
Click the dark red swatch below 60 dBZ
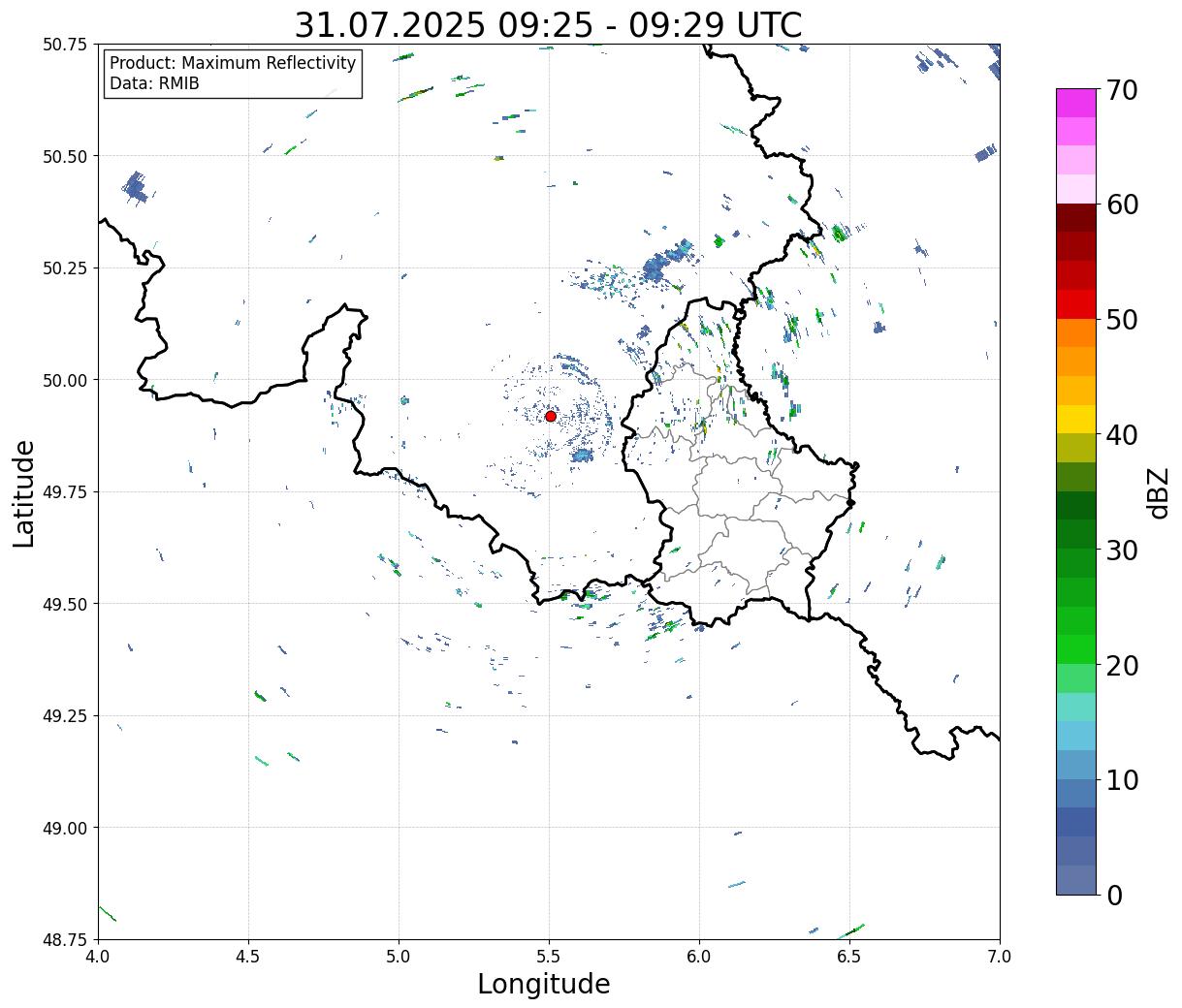click(x=1076, y=217)
